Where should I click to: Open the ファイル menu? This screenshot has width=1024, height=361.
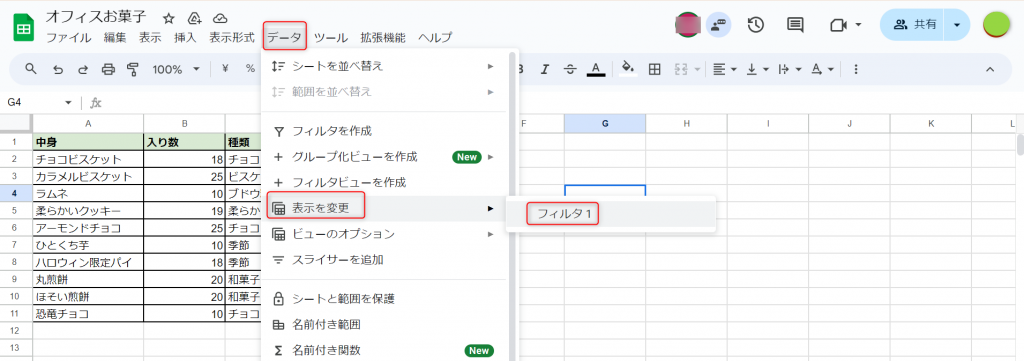pos(69,37)
